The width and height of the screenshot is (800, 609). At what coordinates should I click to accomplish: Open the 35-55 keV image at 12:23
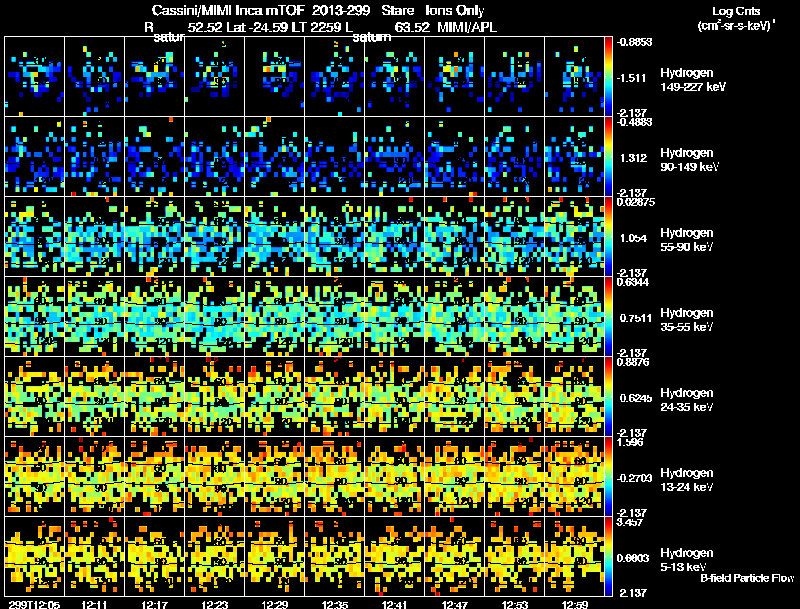[215, 317]
